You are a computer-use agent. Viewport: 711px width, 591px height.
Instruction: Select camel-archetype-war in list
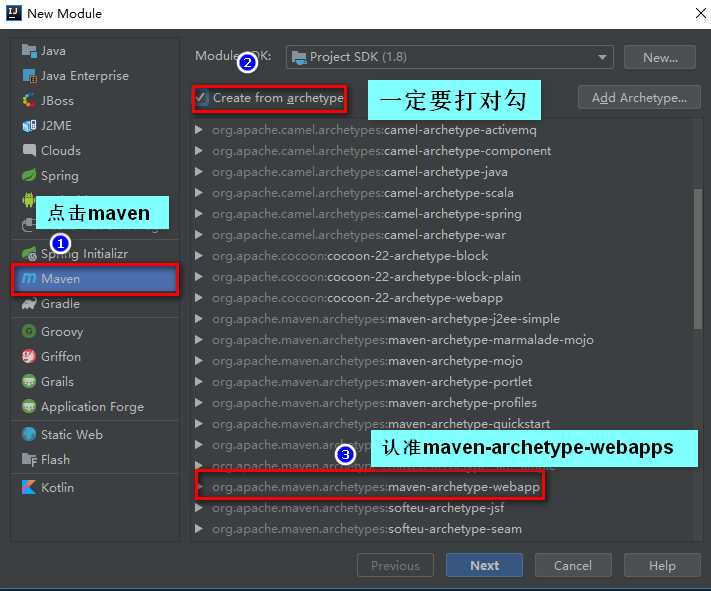(x=359, y=235)
